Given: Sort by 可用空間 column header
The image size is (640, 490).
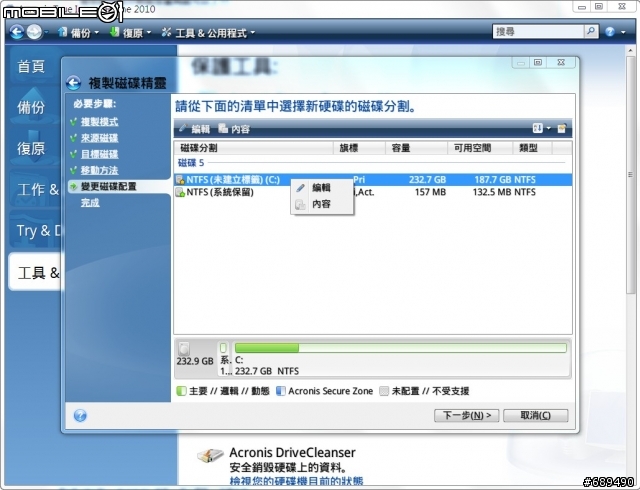Looking at the screenshot, I should point(480,148).
